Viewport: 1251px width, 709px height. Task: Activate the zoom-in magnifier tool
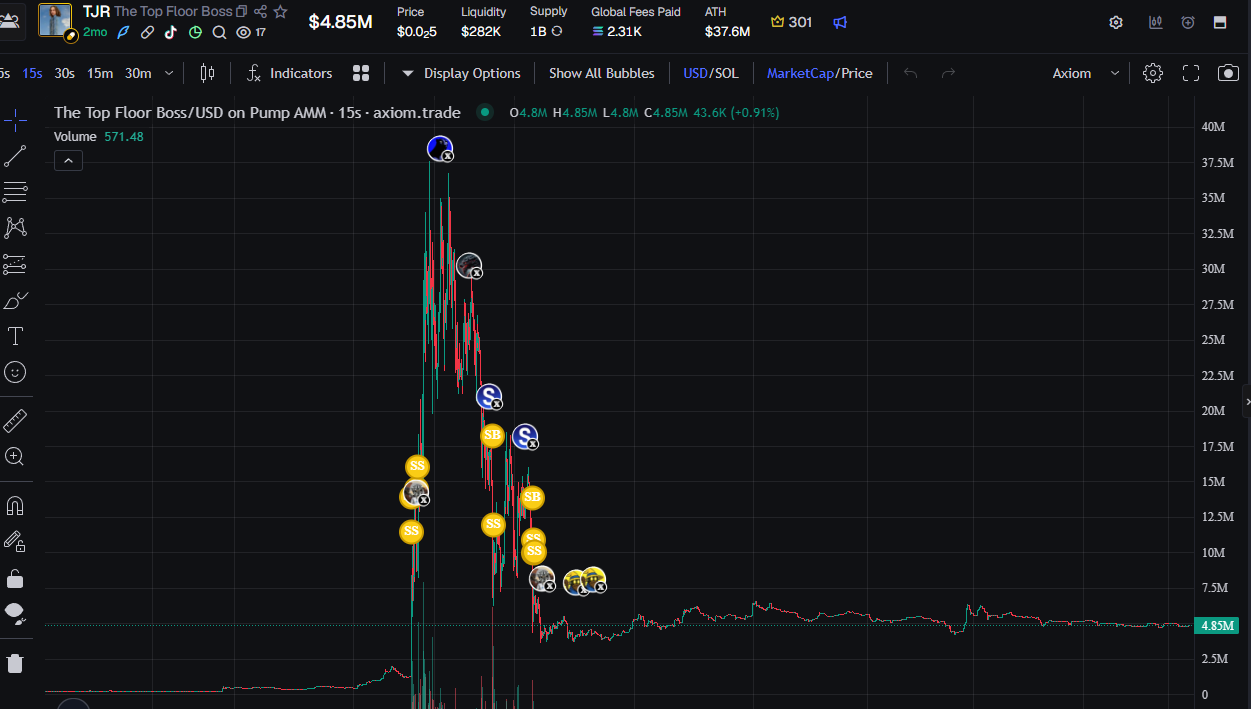click(x=15, y=456)
